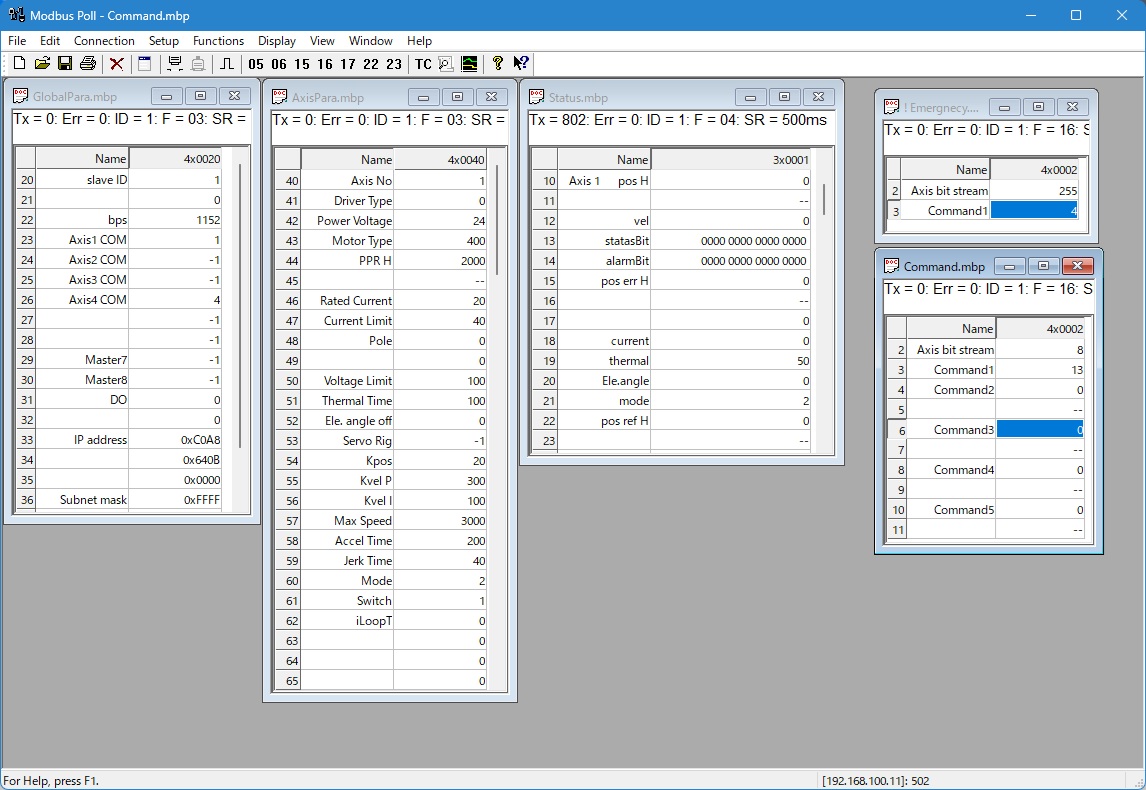Screen dimensions: 1146x790
Task: Open the real-time chart green graph icon
Action: (469, 64)
